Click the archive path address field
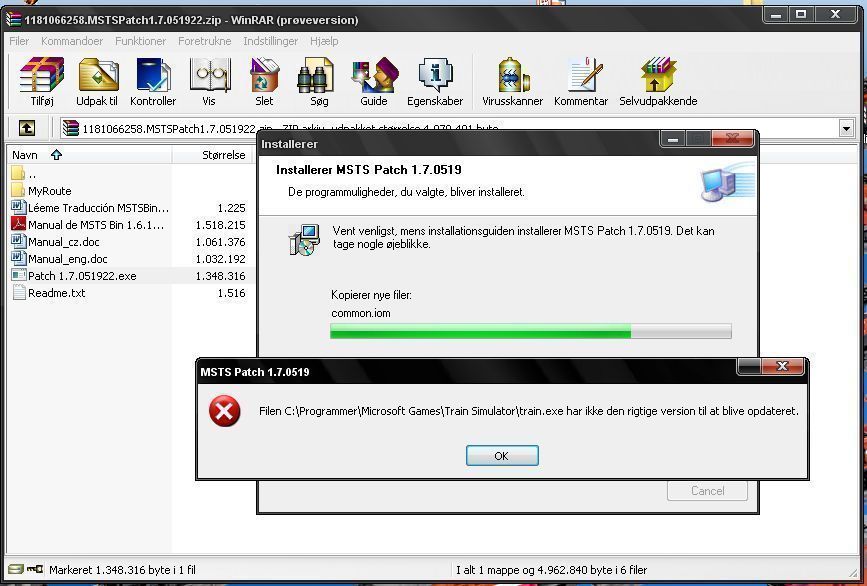This screenshot has height=586, width=867. [x=449, y=128]
